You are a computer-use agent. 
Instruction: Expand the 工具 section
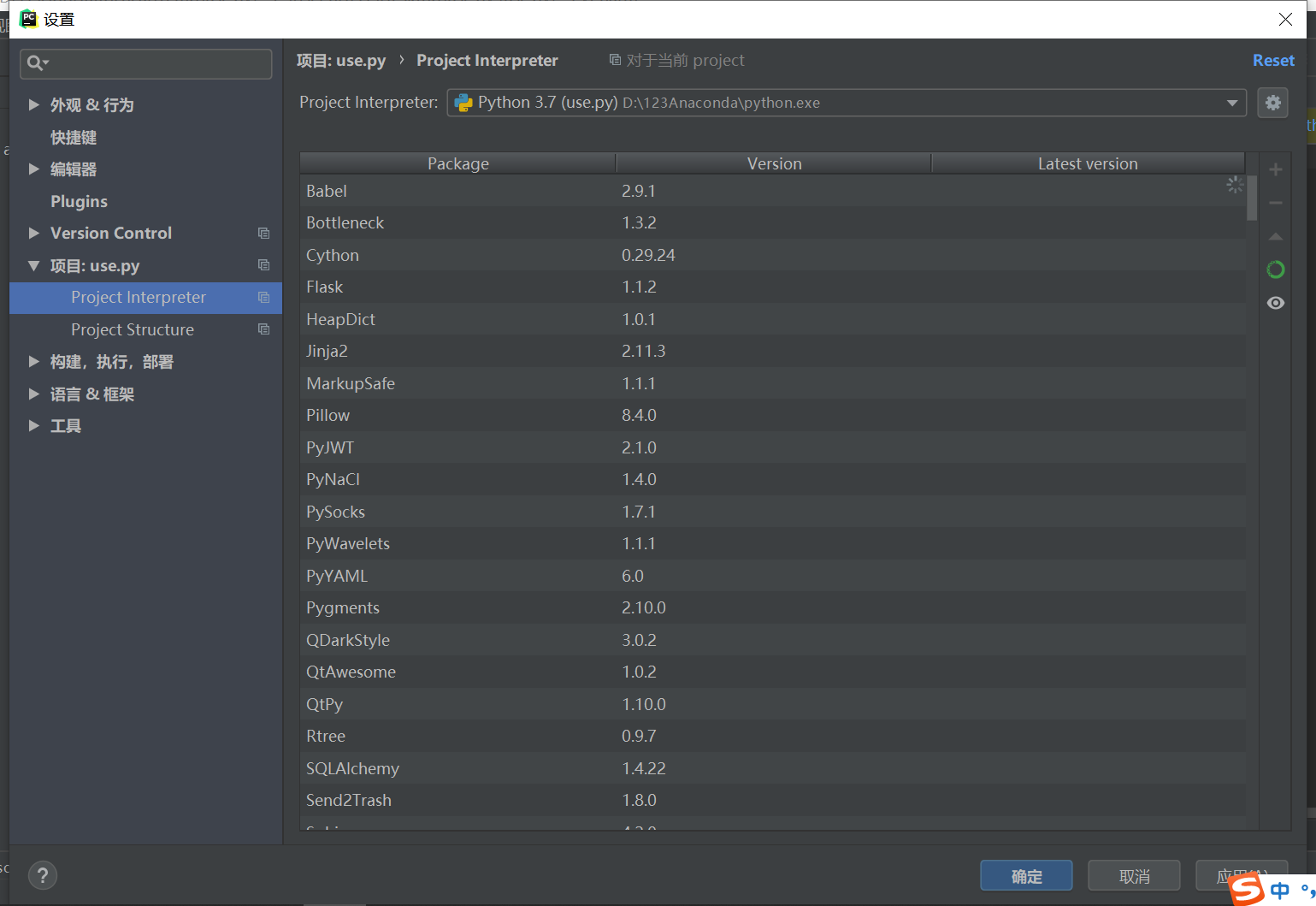(x=33, y=425)
